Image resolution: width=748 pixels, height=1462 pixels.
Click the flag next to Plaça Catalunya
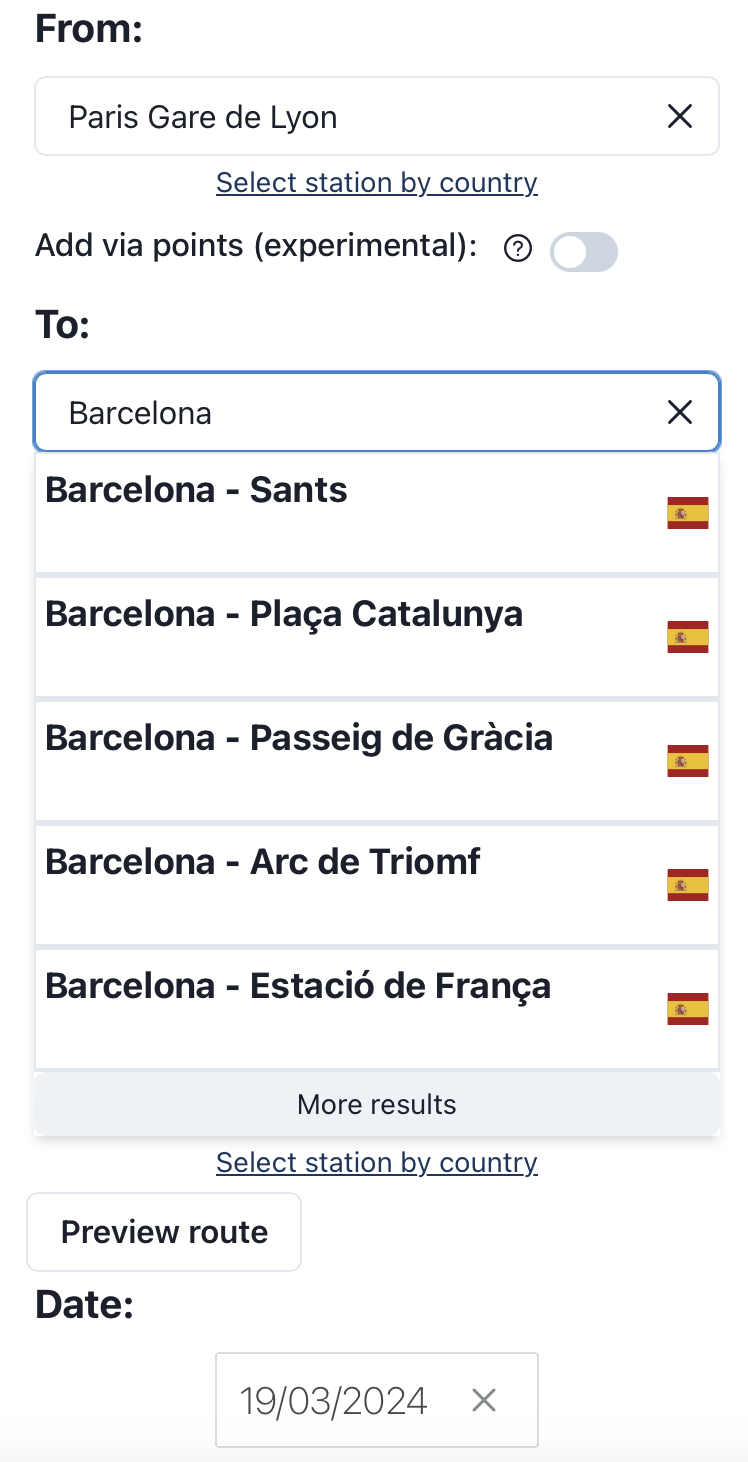[688, 637]
